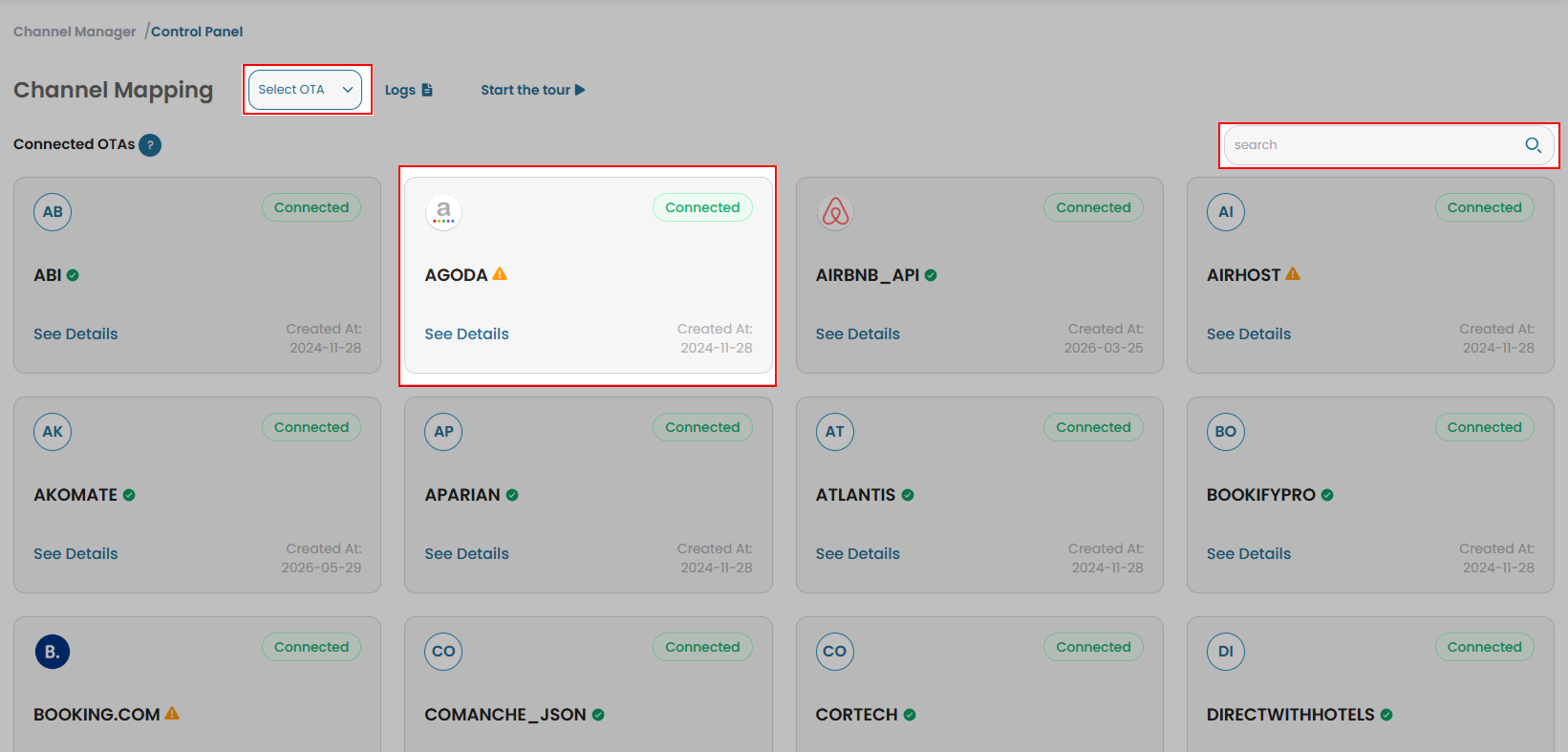1568x752 pixels.
Task: Click the ATLANTIS avatar icon
Action: tap(835, 432)
